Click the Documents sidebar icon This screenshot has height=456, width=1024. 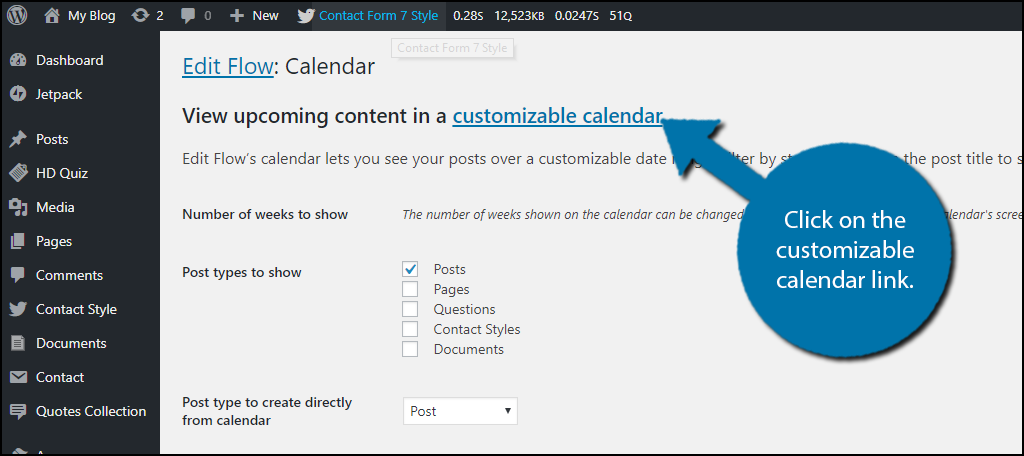tap(18, 343)
